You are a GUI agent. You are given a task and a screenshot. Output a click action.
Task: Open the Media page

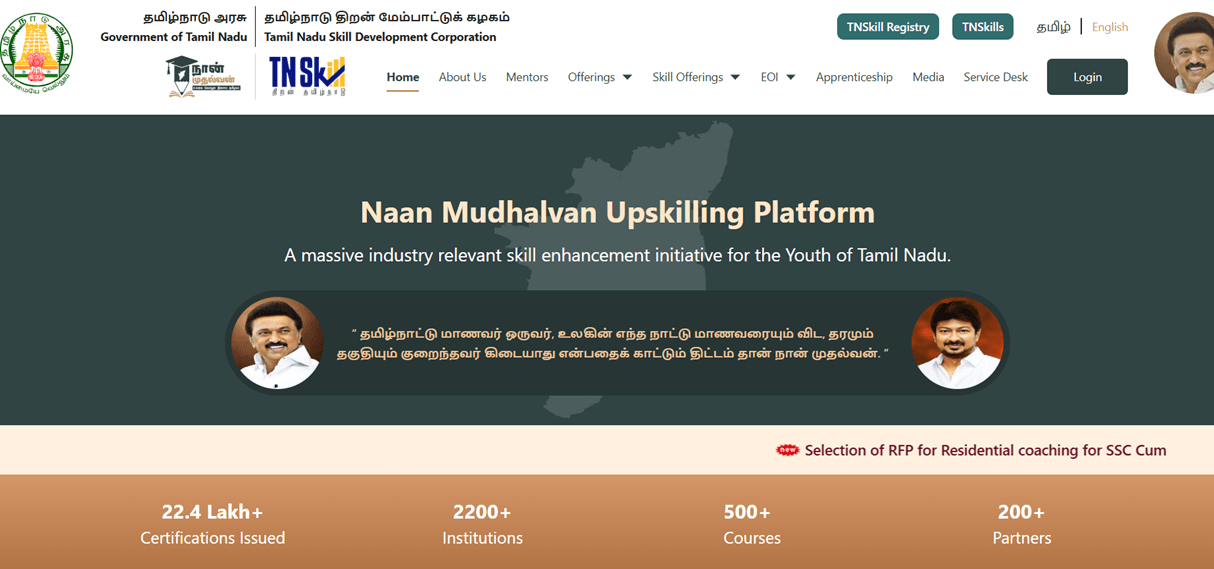tap(928, 77)
